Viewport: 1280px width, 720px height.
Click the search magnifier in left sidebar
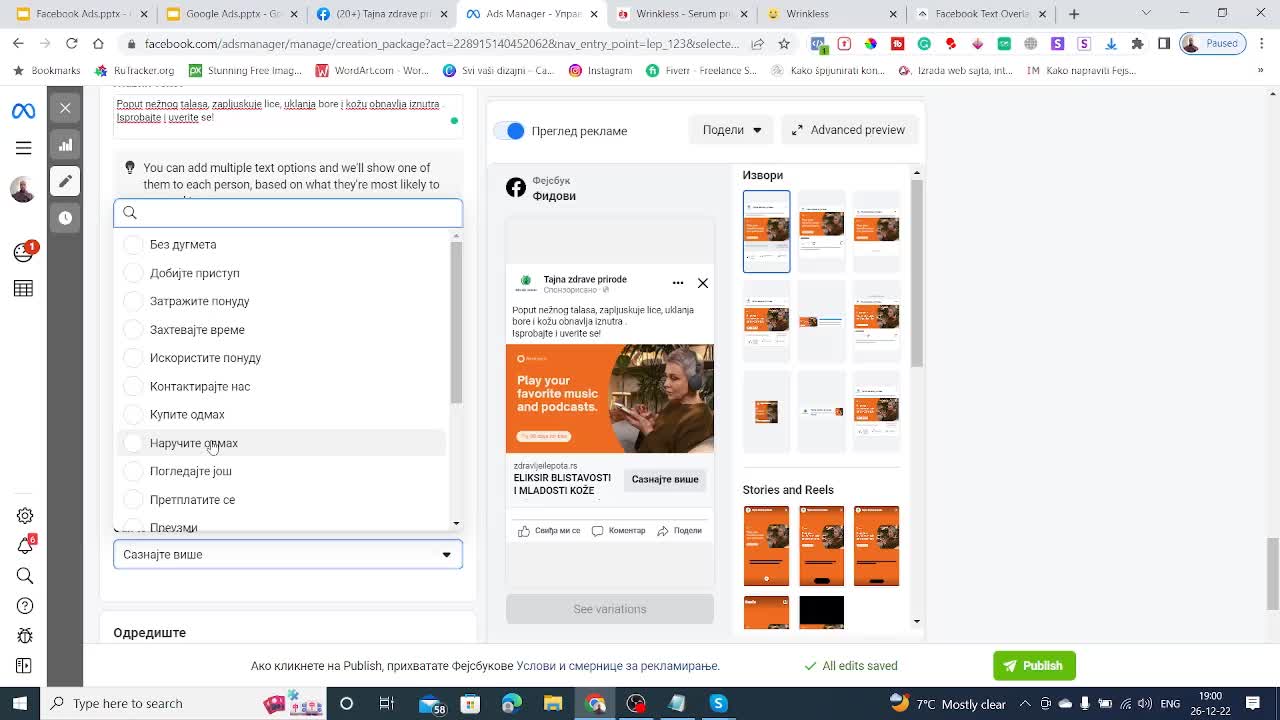pos(25,576)
